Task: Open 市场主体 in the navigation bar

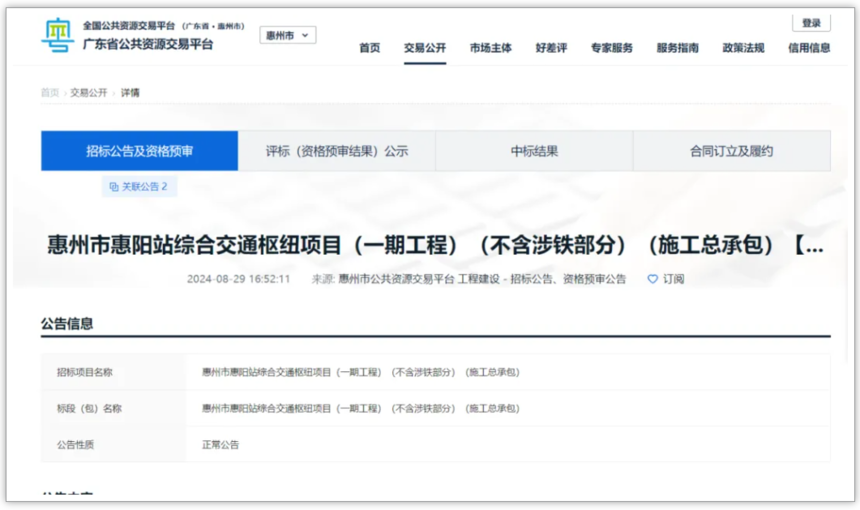Action: click(x=491, y=48)
